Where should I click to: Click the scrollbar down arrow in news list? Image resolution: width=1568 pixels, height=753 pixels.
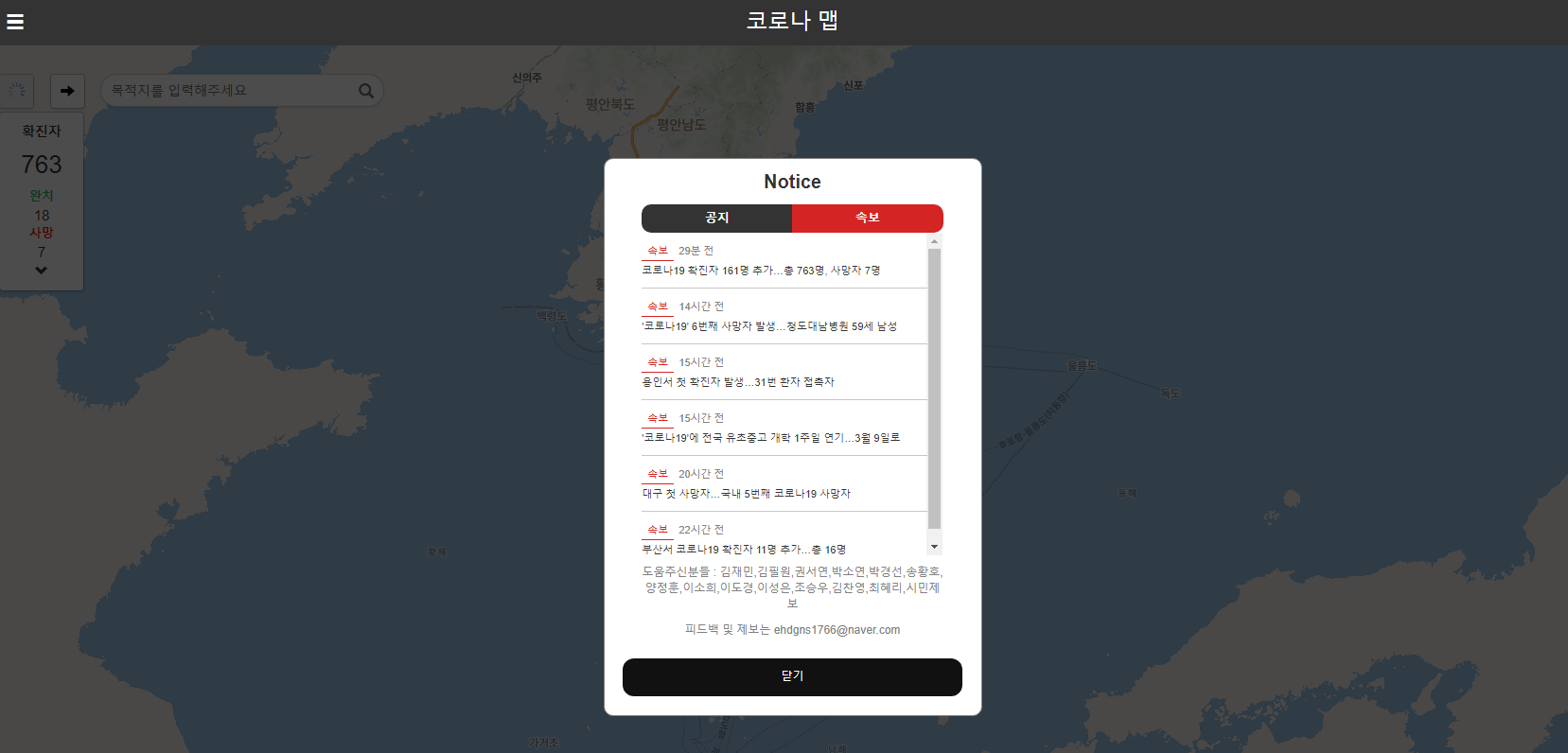click(x=934, y=547)
